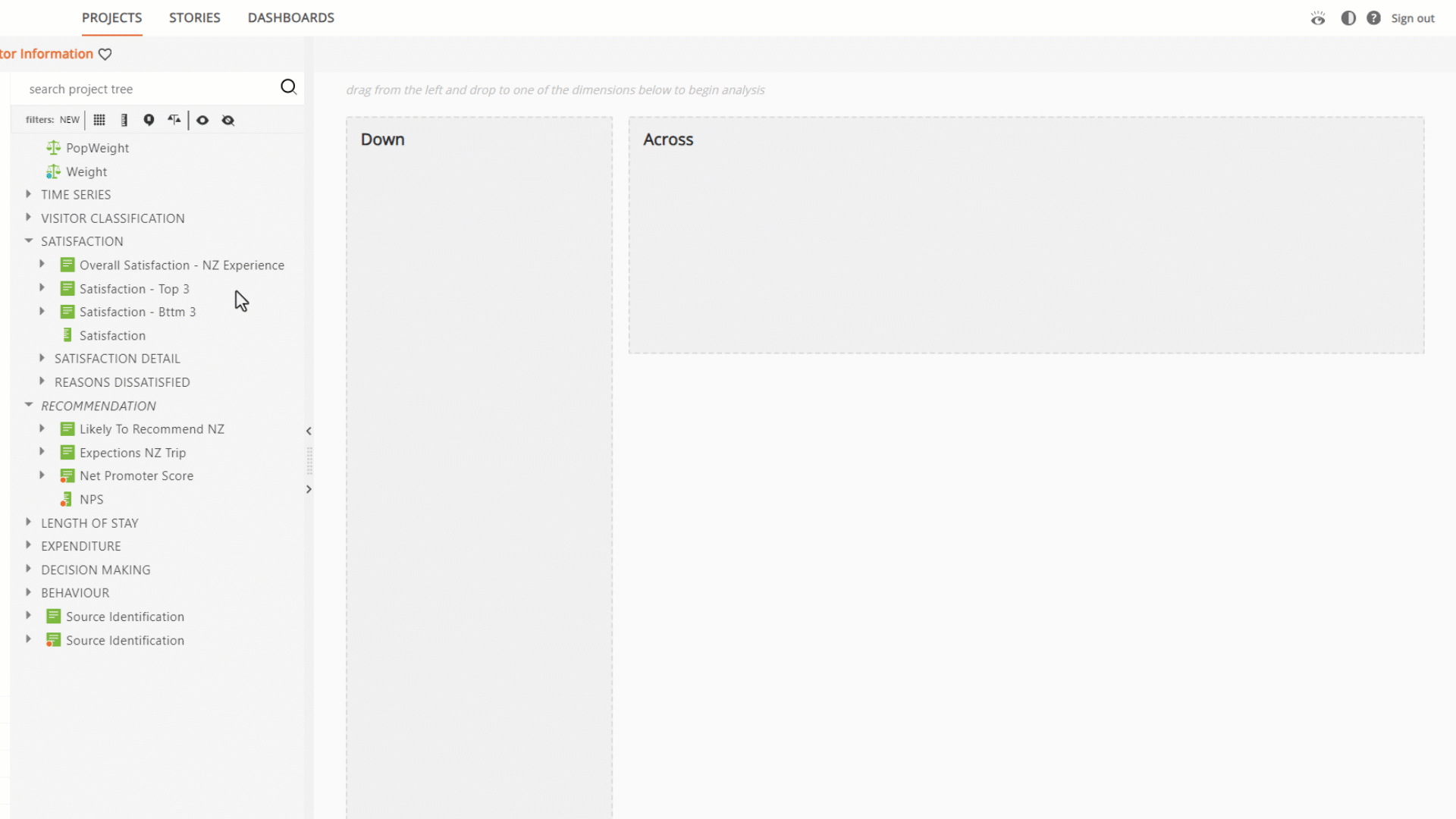This screenshot has width=1456, height=819.
Task: Click the Weight scale icon
Action: click(53, 171)
